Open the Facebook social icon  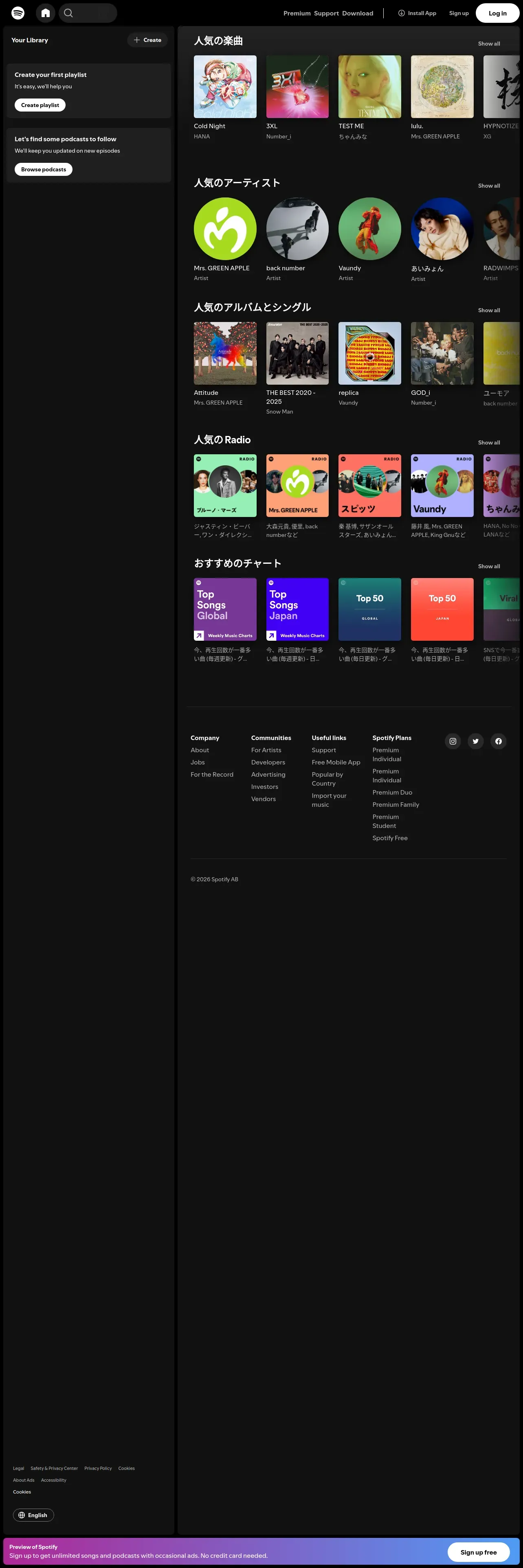[x=499, y=741]
